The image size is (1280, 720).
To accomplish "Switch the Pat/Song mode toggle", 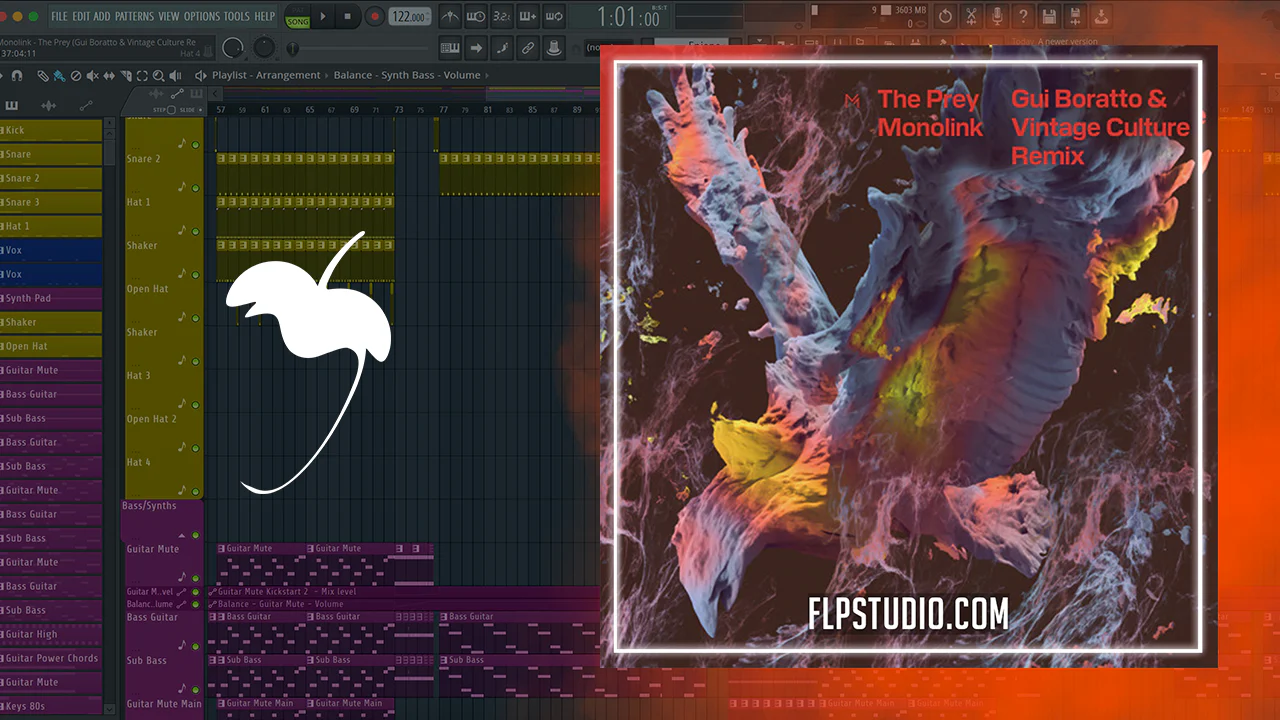I will pos(298,17).
